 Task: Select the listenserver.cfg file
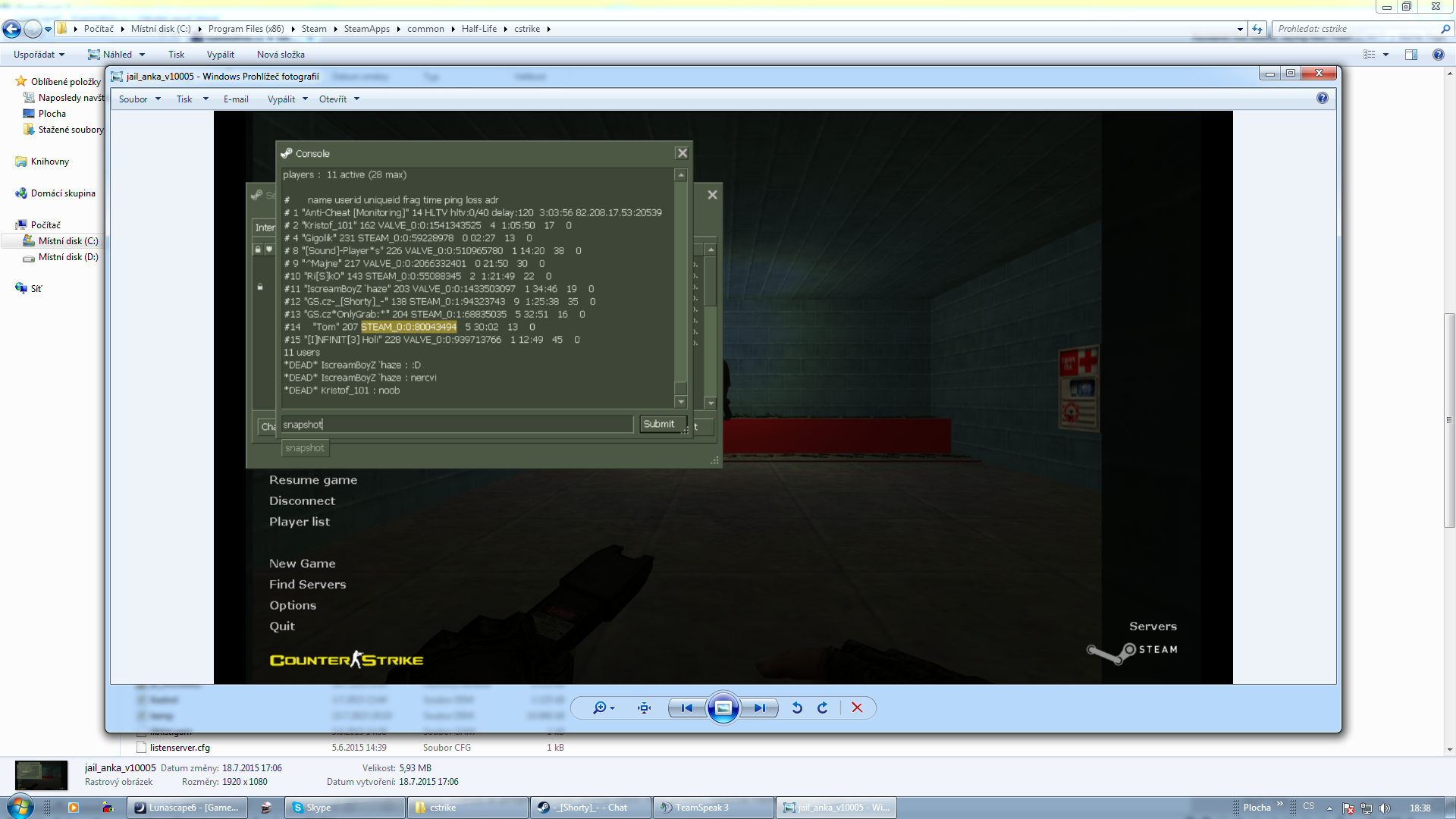[x=180, y=748]
